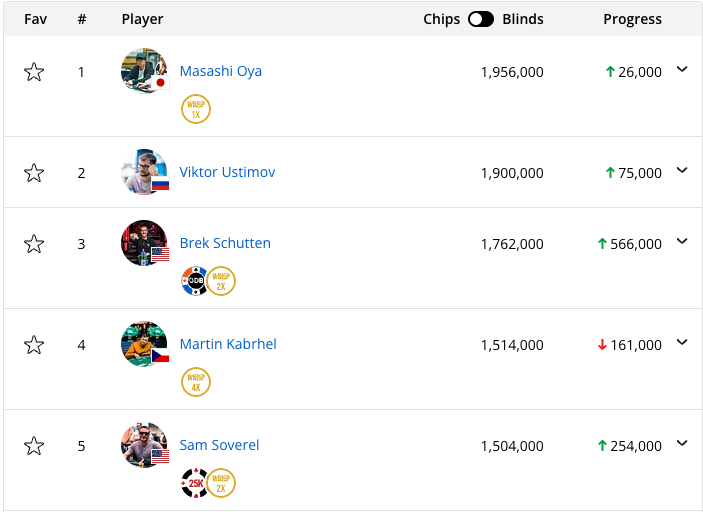Toggle the Chips/Blinds switch
This screenshot has width=703, height=512.
click(481, 19)
